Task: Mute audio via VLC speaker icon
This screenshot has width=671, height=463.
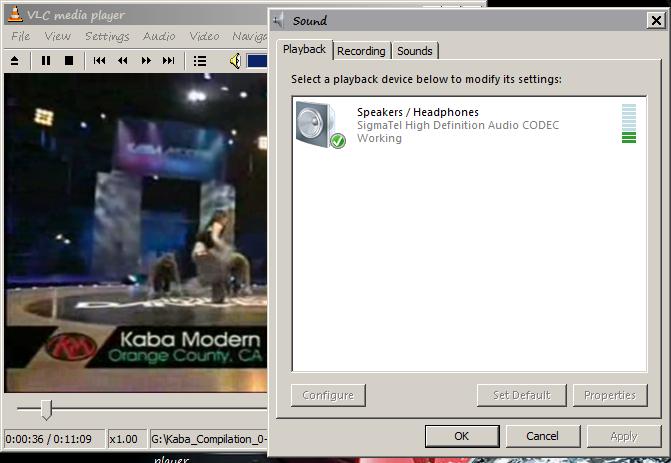Action: [235, 61]
